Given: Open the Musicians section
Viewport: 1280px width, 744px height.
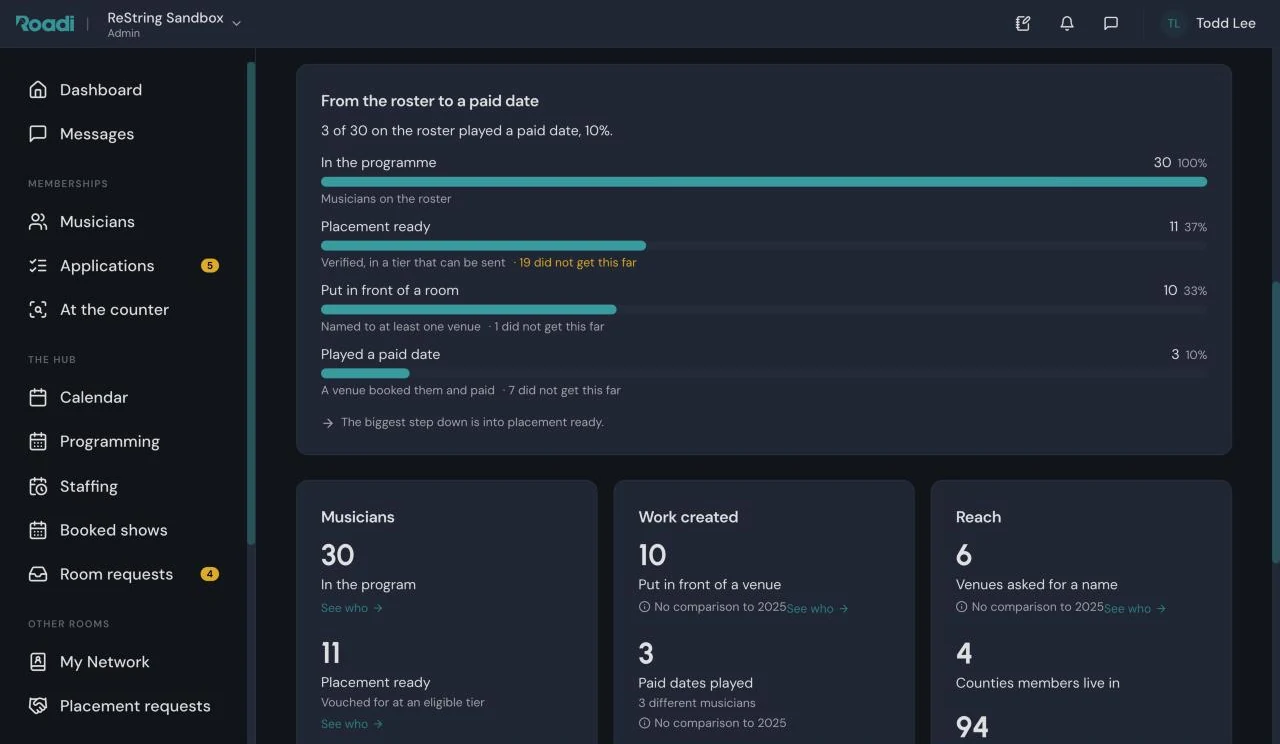Looking at the screenshot, I should pos(97,222).
